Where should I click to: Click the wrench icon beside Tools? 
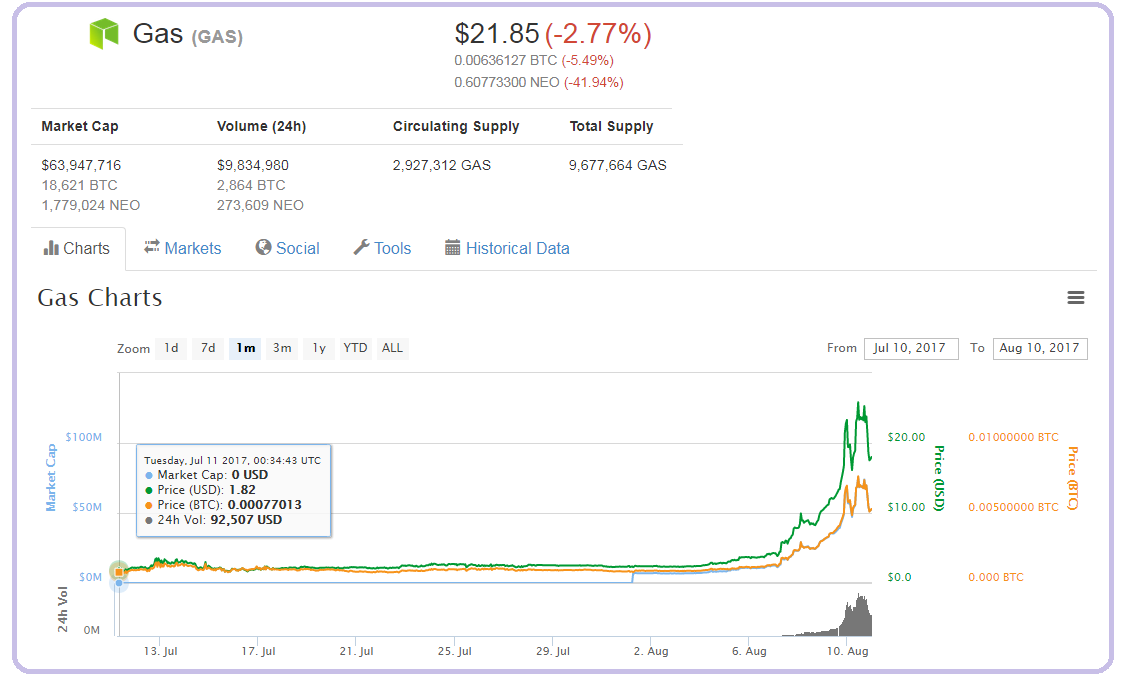[x=362, y=247]
